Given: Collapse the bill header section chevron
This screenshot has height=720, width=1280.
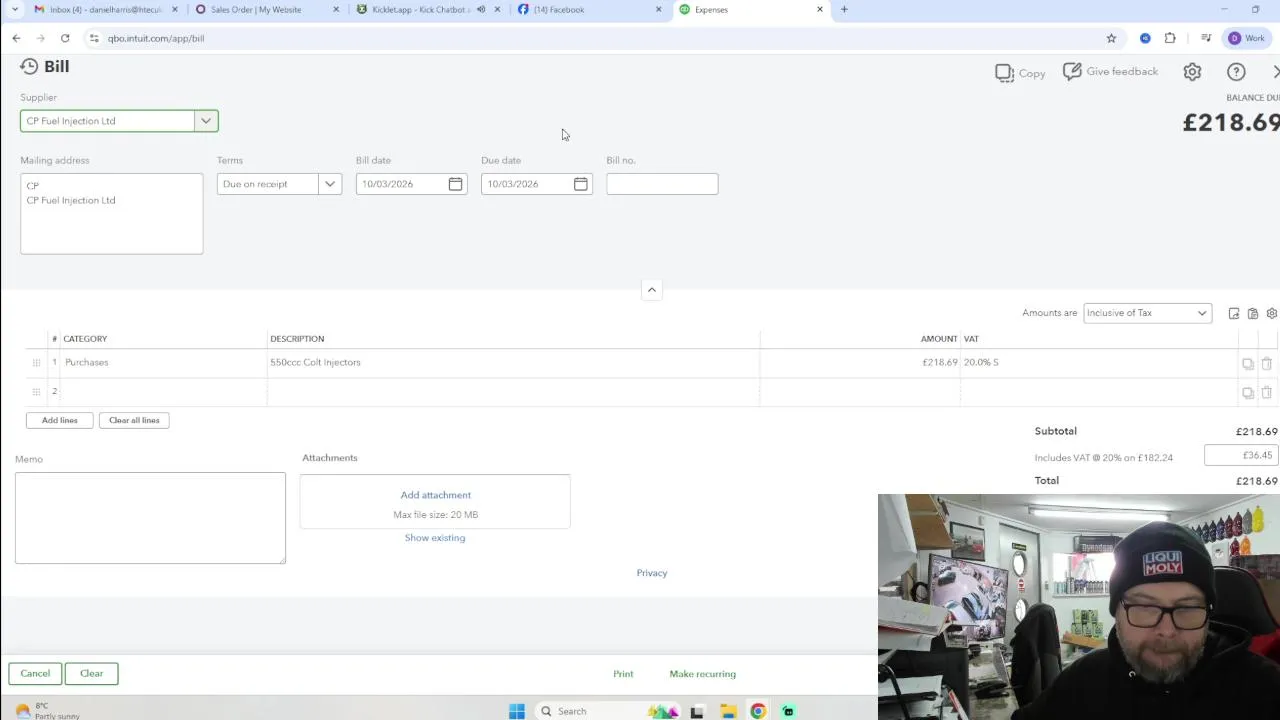Looking at the screenshot, I should click(651, 290).
